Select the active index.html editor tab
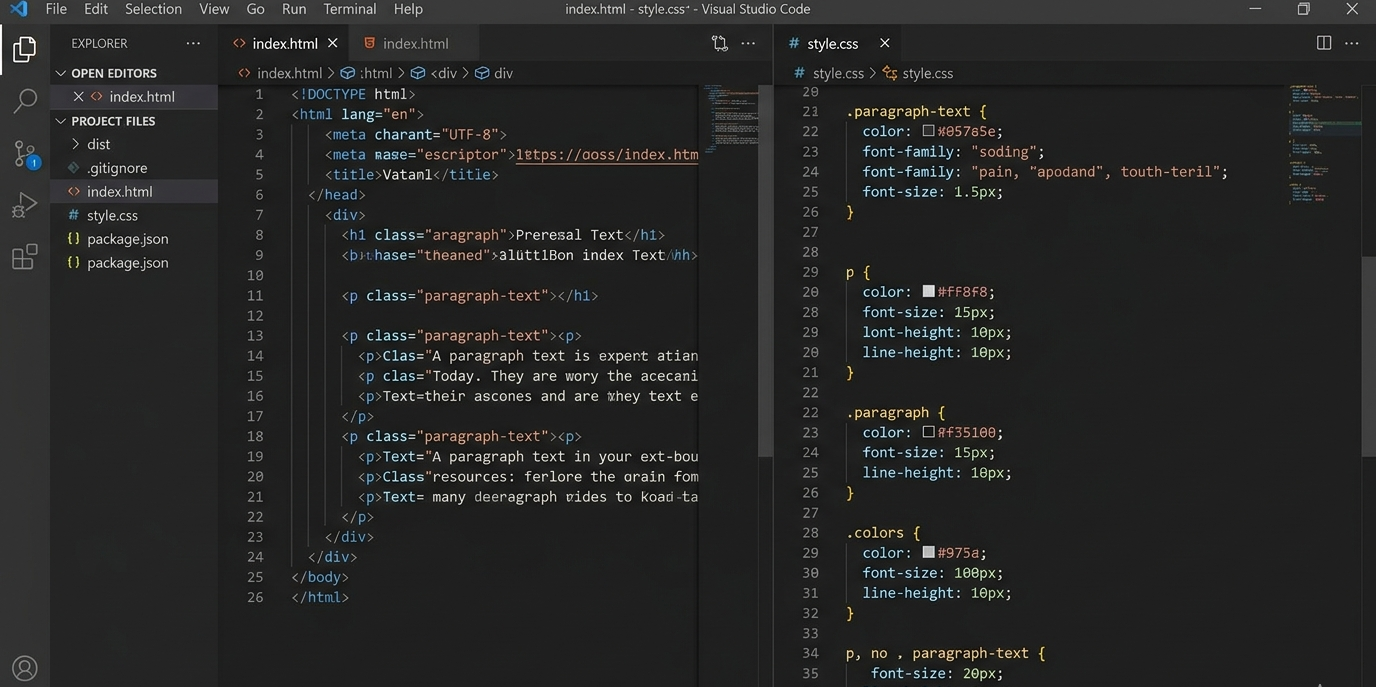 285,43
